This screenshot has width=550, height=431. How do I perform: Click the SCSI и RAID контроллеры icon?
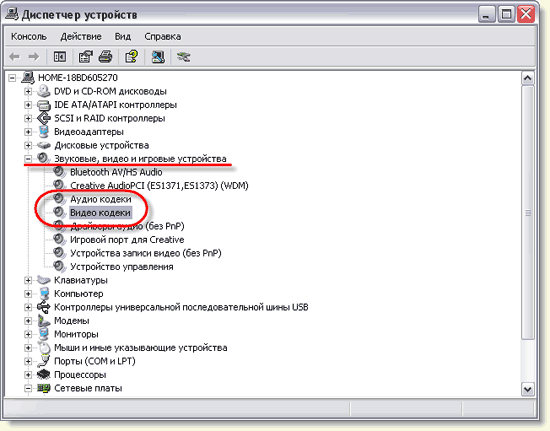click(44, 118)
